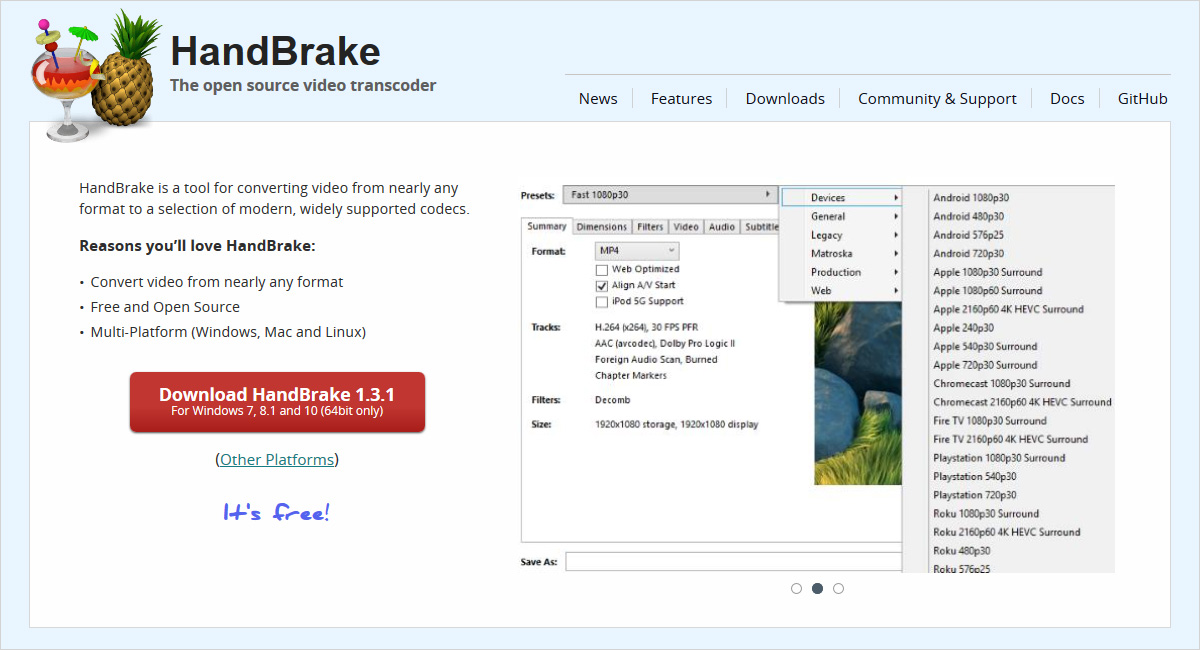
Task: Go to Downloads in navigation
Action: (785, 99)
